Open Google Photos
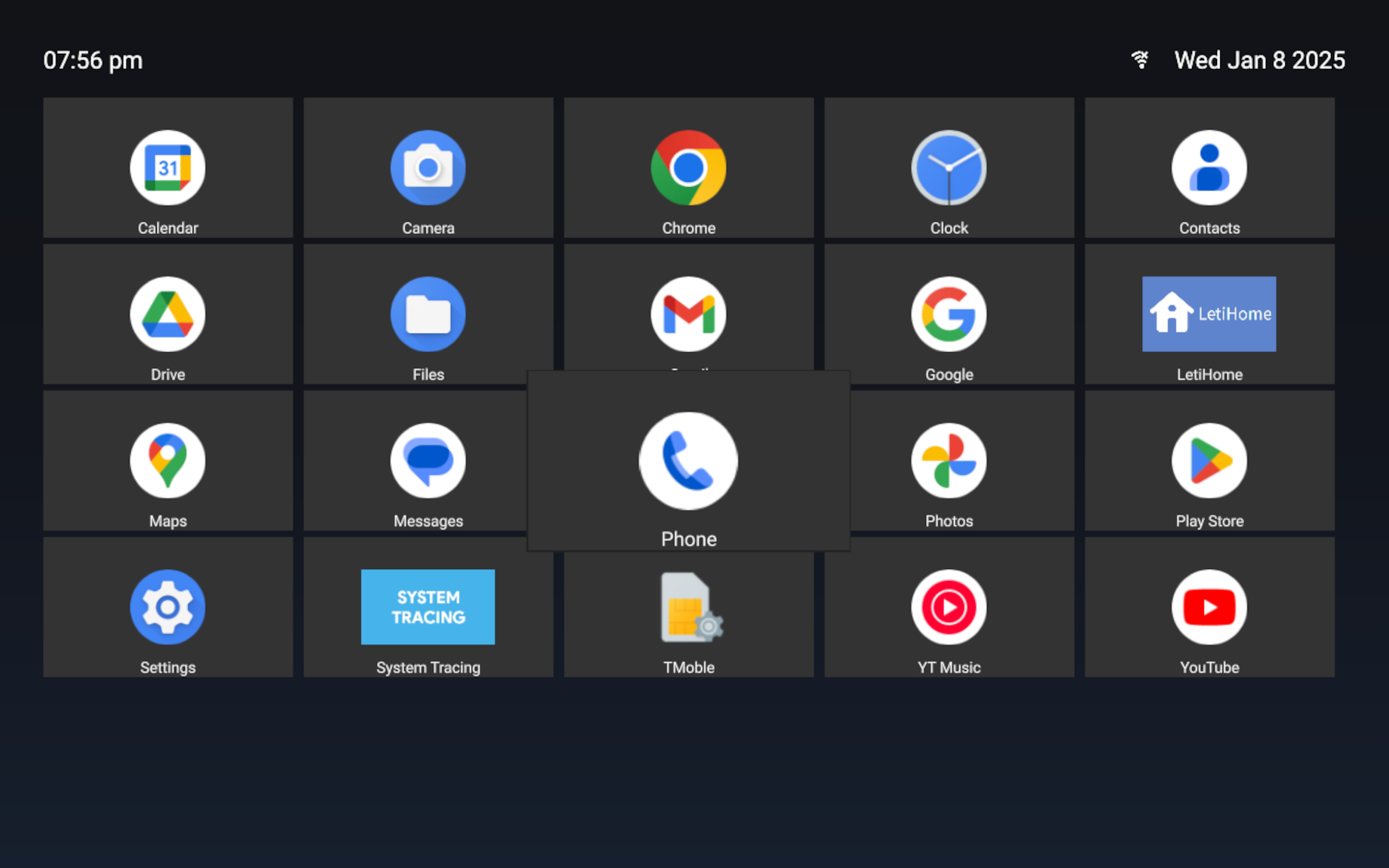This screenshot has width=1389, height=868. [x=949, y=461]
